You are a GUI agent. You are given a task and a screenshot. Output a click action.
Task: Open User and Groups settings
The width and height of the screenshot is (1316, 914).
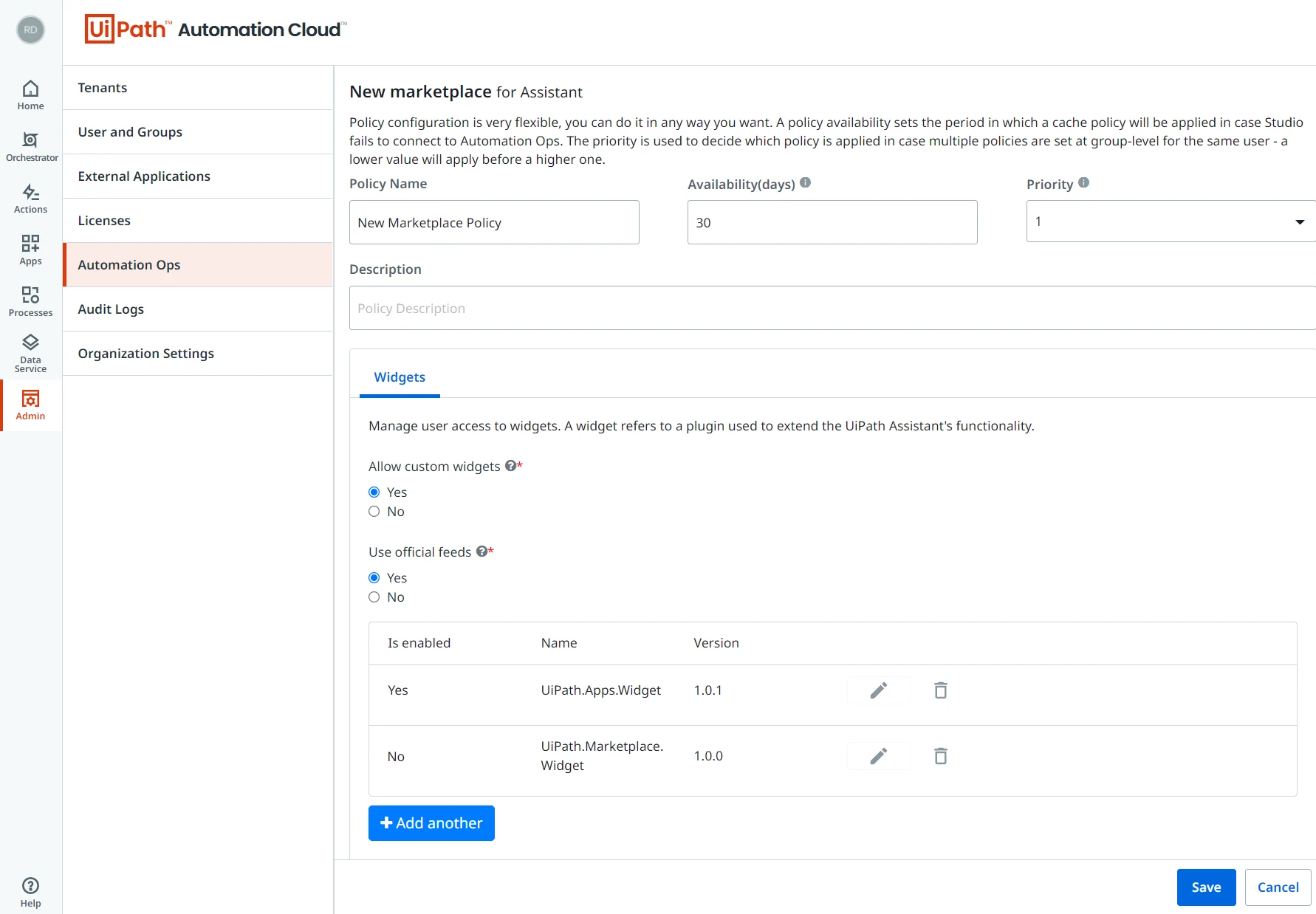point(198,132)
